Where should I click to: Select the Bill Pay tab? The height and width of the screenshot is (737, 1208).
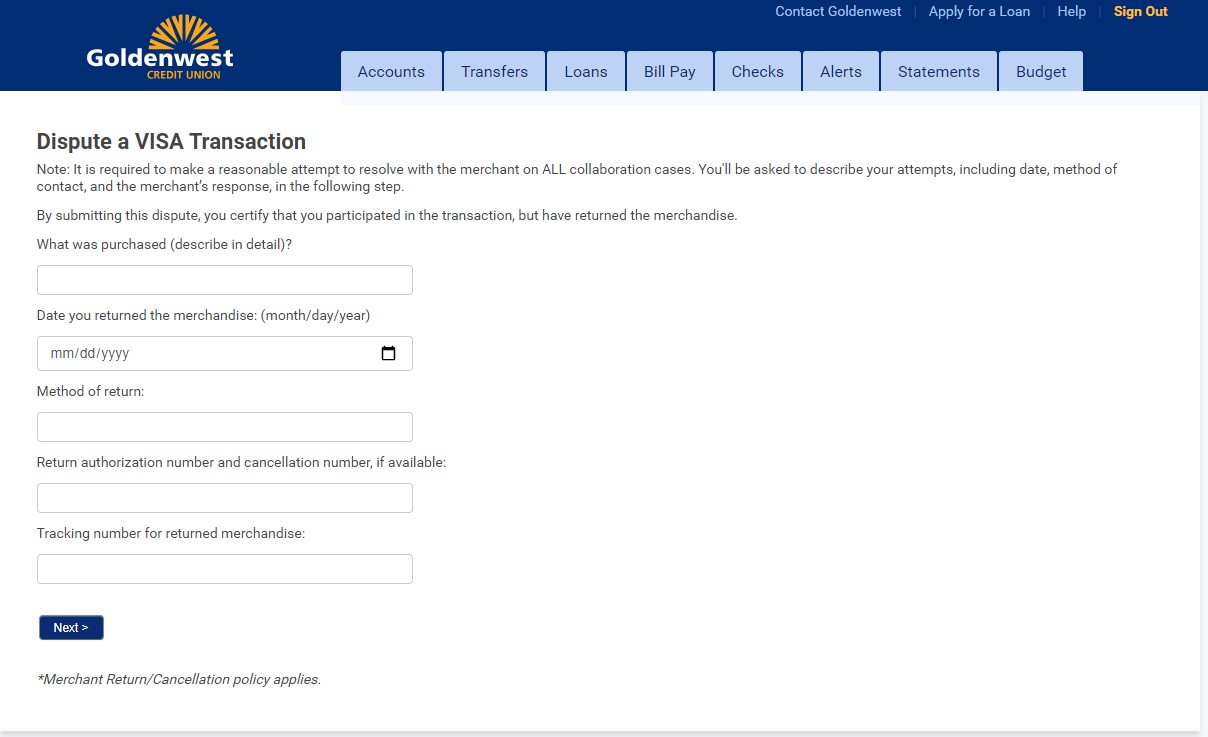669,72
